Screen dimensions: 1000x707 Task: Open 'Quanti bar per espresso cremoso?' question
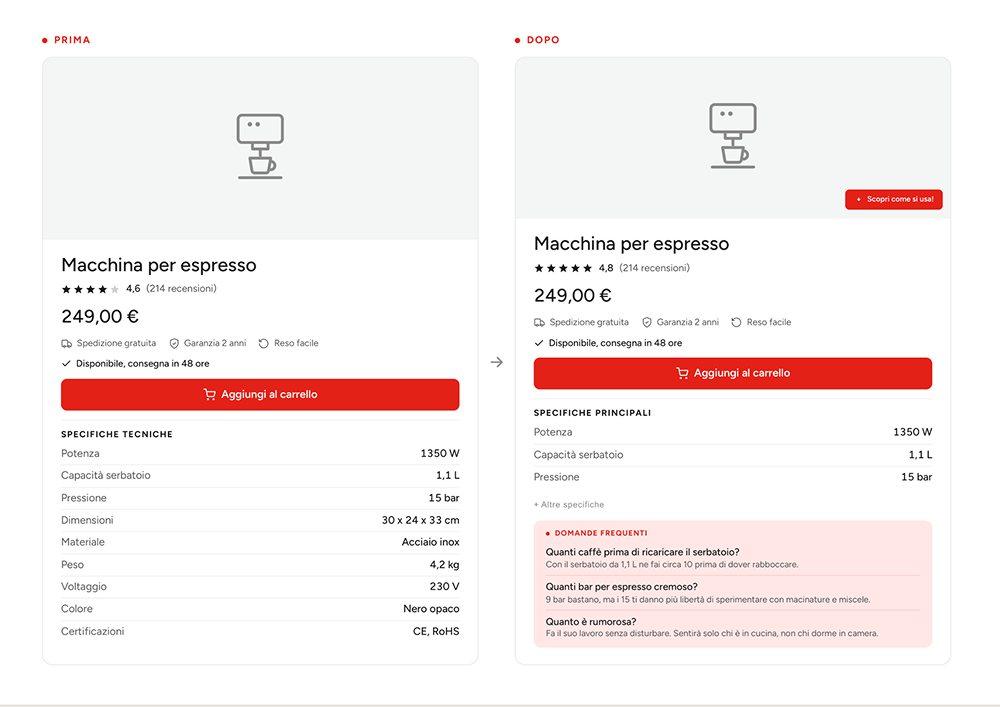point(621,587)
